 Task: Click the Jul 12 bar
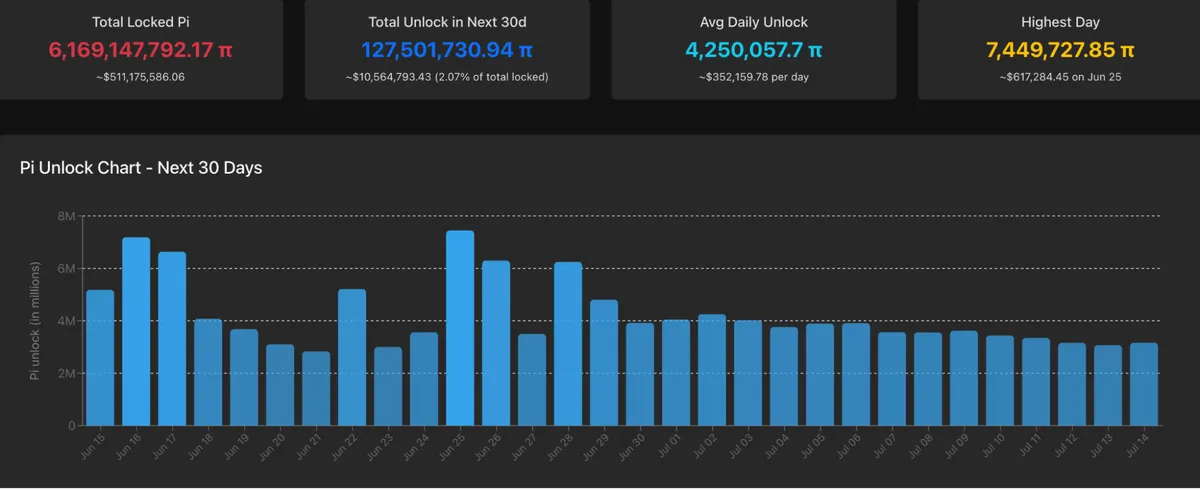[x=1072, y=385]
